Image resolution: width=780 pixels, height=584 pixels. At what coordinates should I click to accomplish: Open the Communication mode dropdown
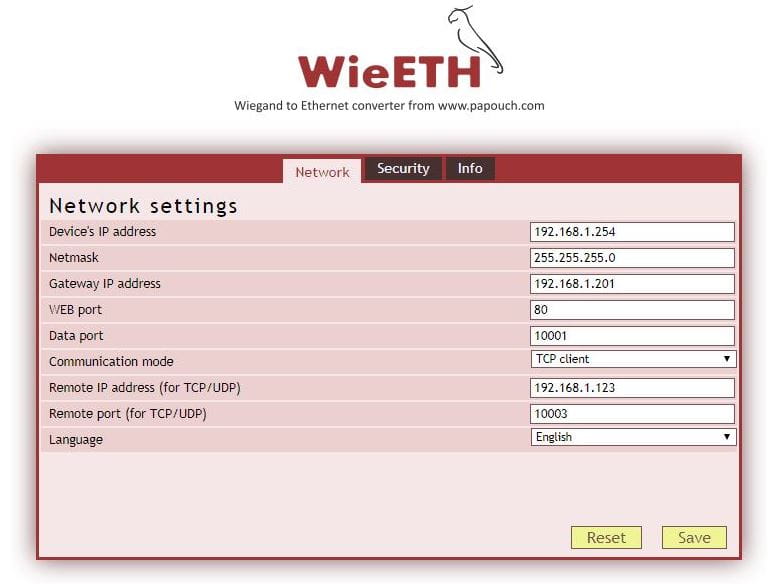click(633, 359)
